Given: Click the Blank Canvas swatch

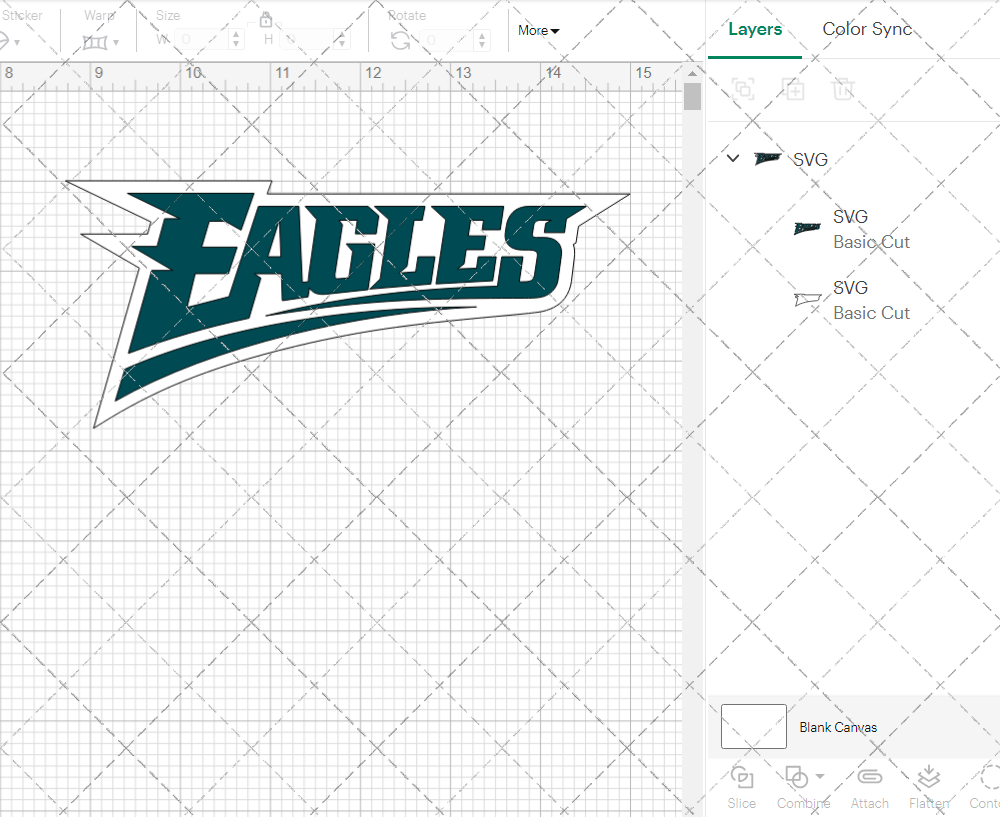Looking at the screenshot, I should click(x=753, y=726).
